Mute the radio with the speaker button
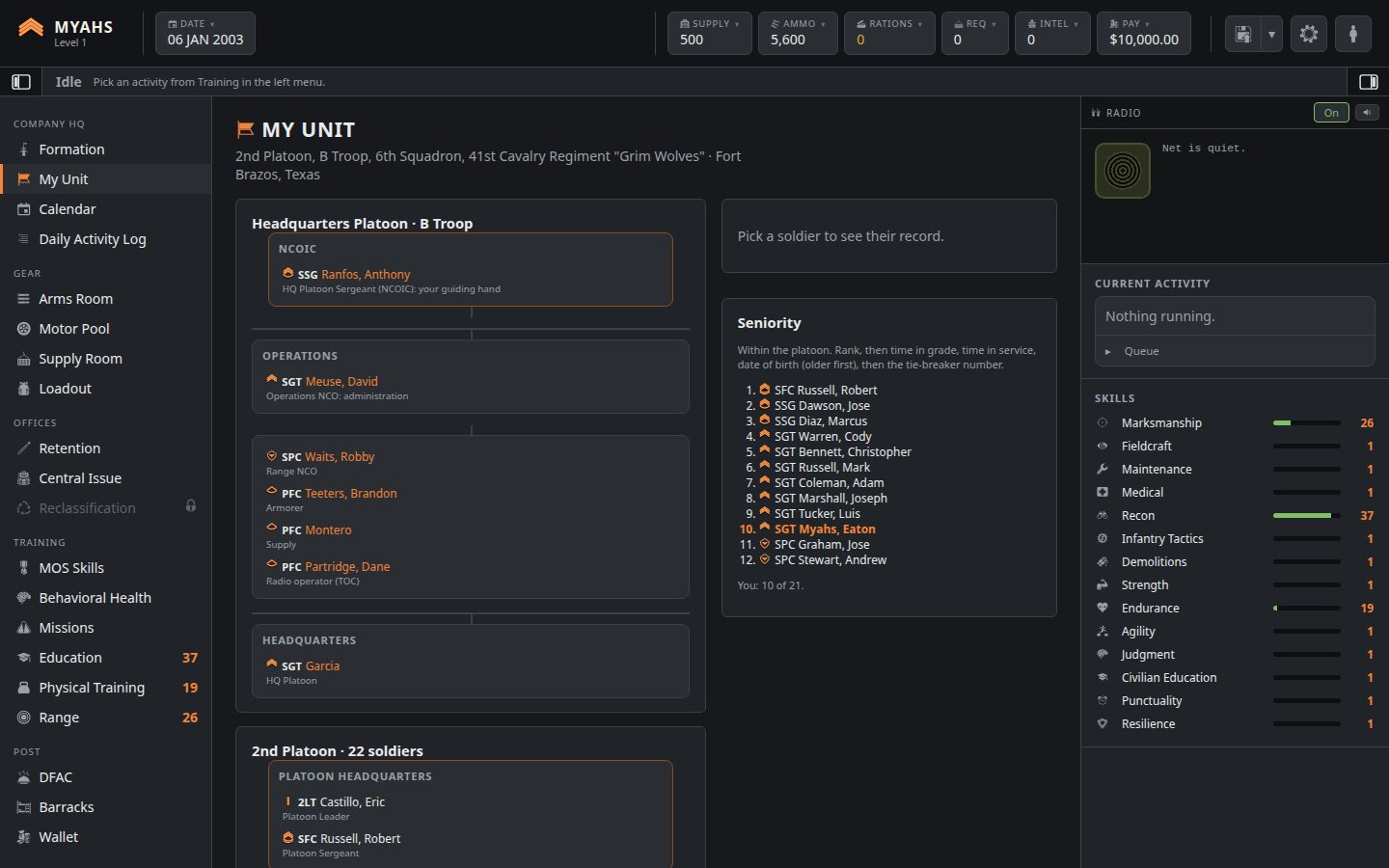Screen dimensions: 1389x868 click(1367, 113)
